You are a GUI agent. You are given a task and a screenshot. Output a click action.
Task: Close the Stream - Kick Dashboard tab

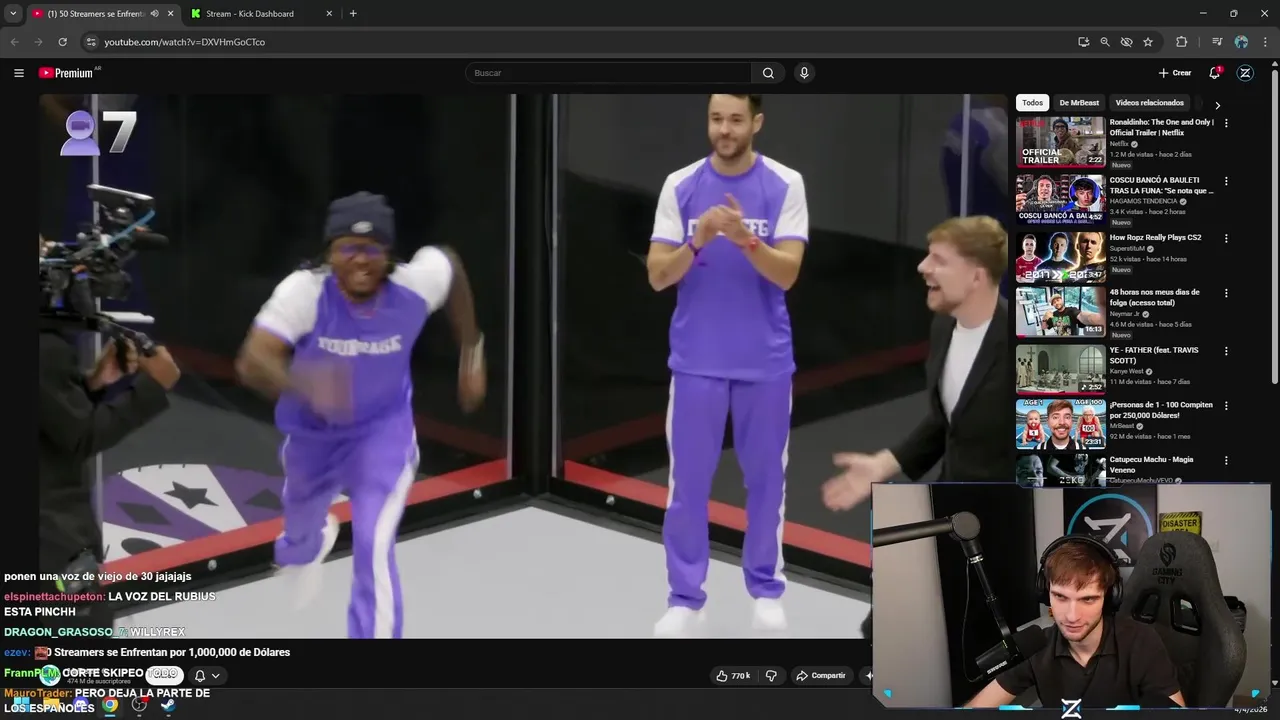coord(329,14)
